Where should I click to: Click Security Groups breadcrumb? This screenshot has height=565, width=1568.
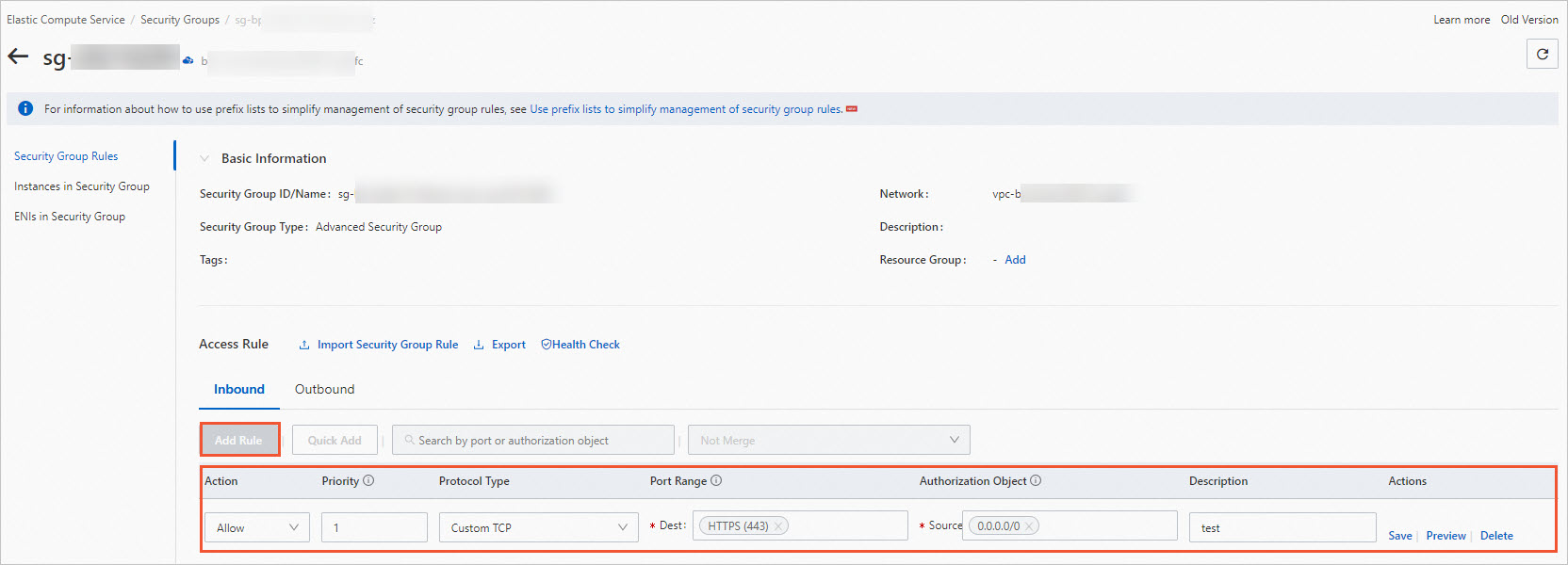180,20
